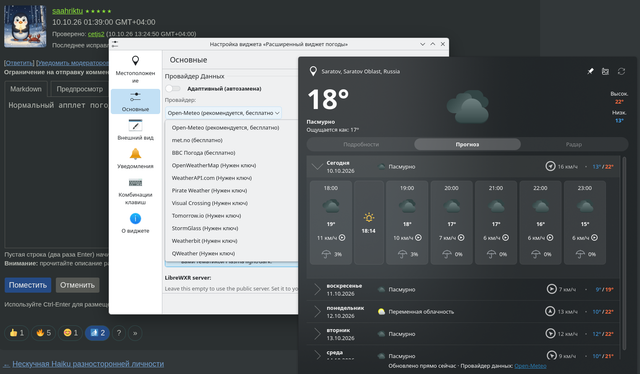Click the cloud icon in 23:00 card
Viewport: 640px width, 374px height.
coord(585,206)
